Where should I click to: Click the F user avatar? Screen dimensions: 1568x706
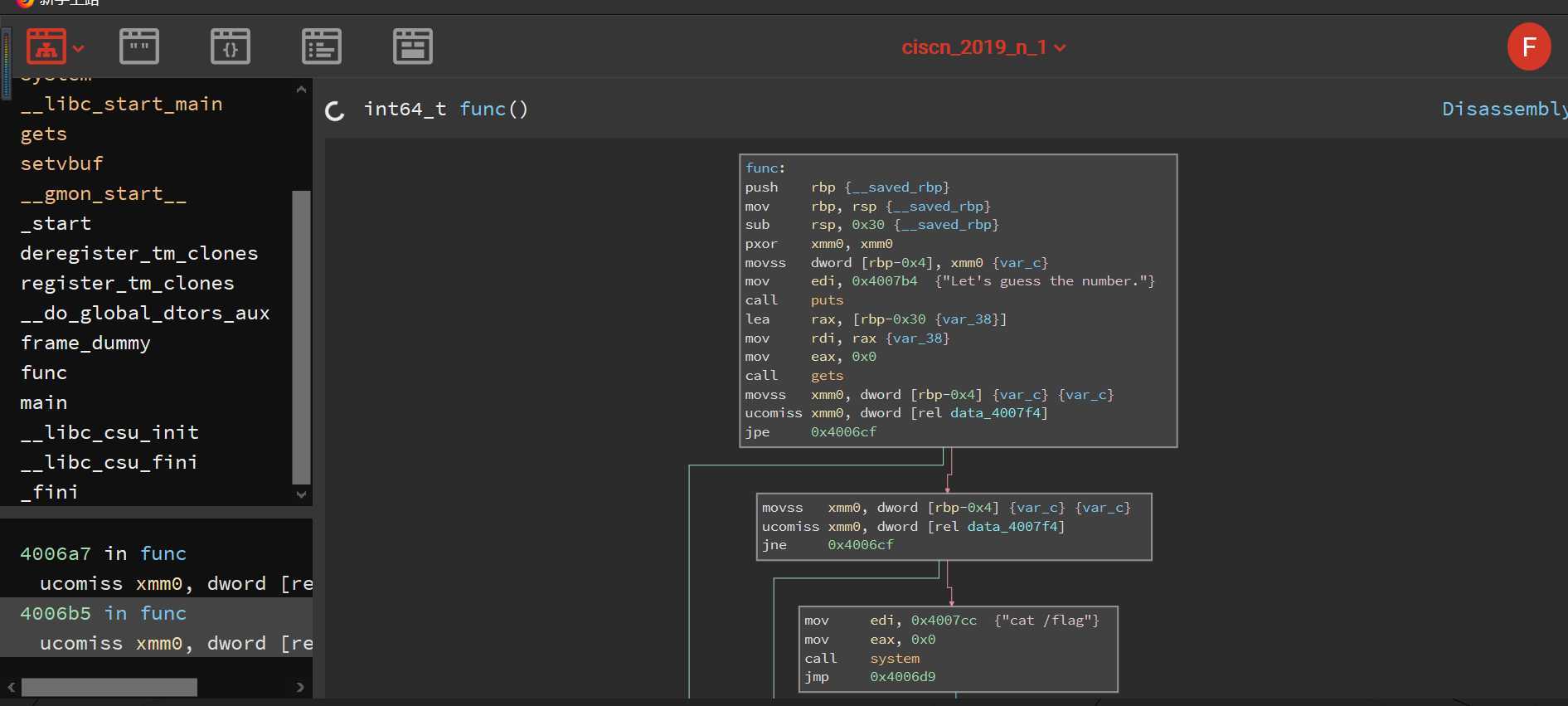click(1529, 47)
